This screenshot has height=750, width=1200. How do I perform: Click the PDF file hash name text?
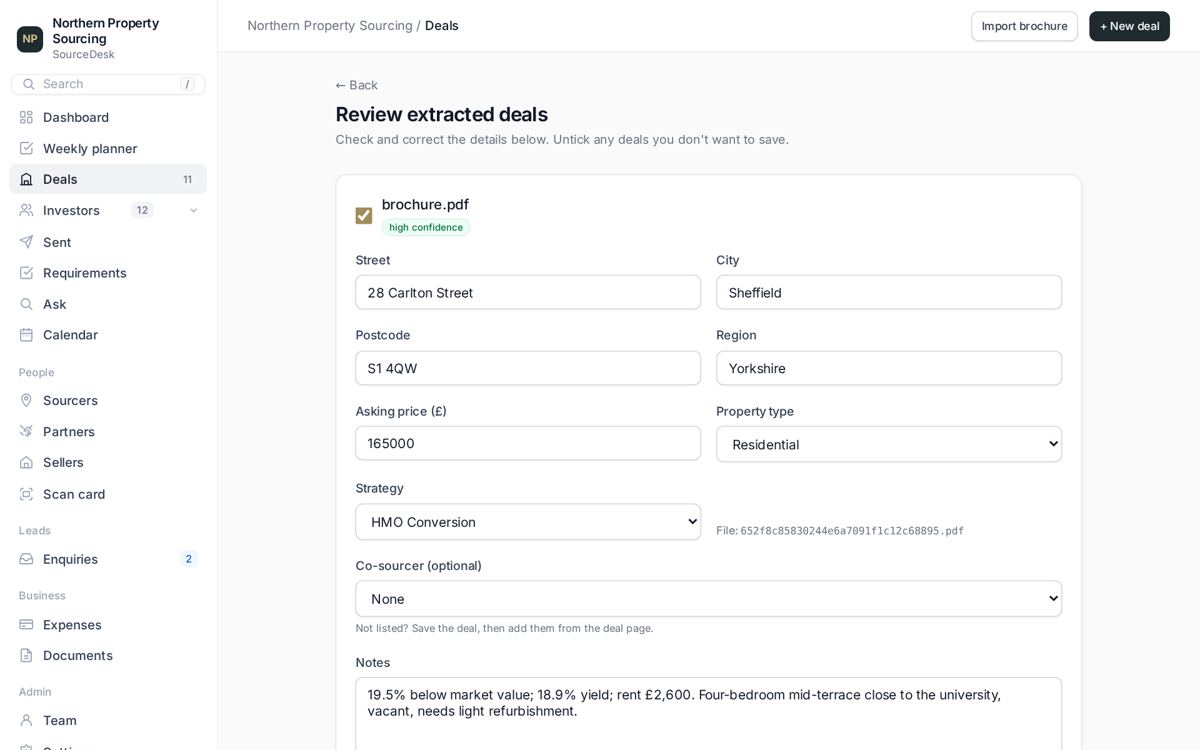(852, 531)
